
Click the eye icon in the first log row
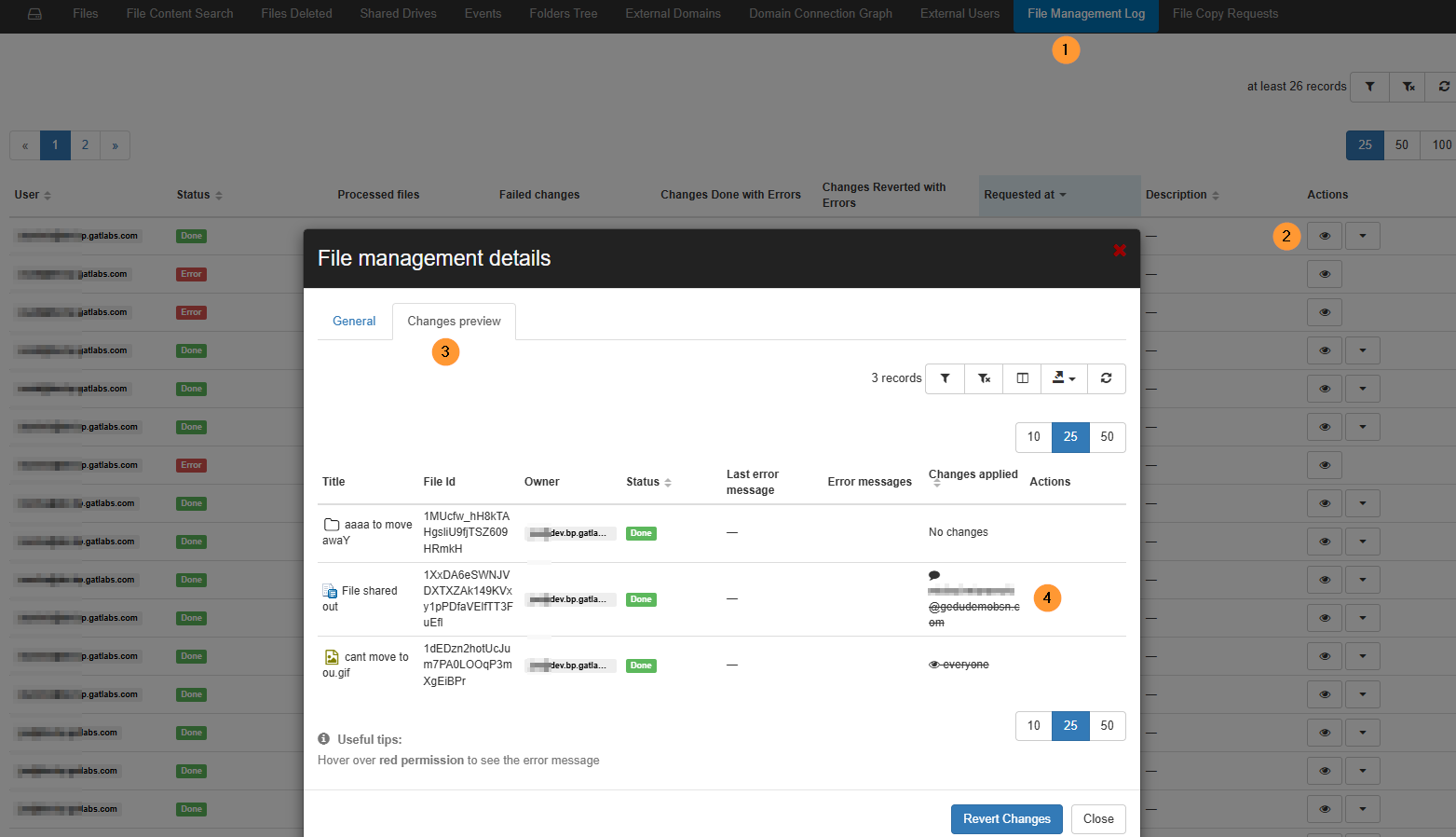1324,236
